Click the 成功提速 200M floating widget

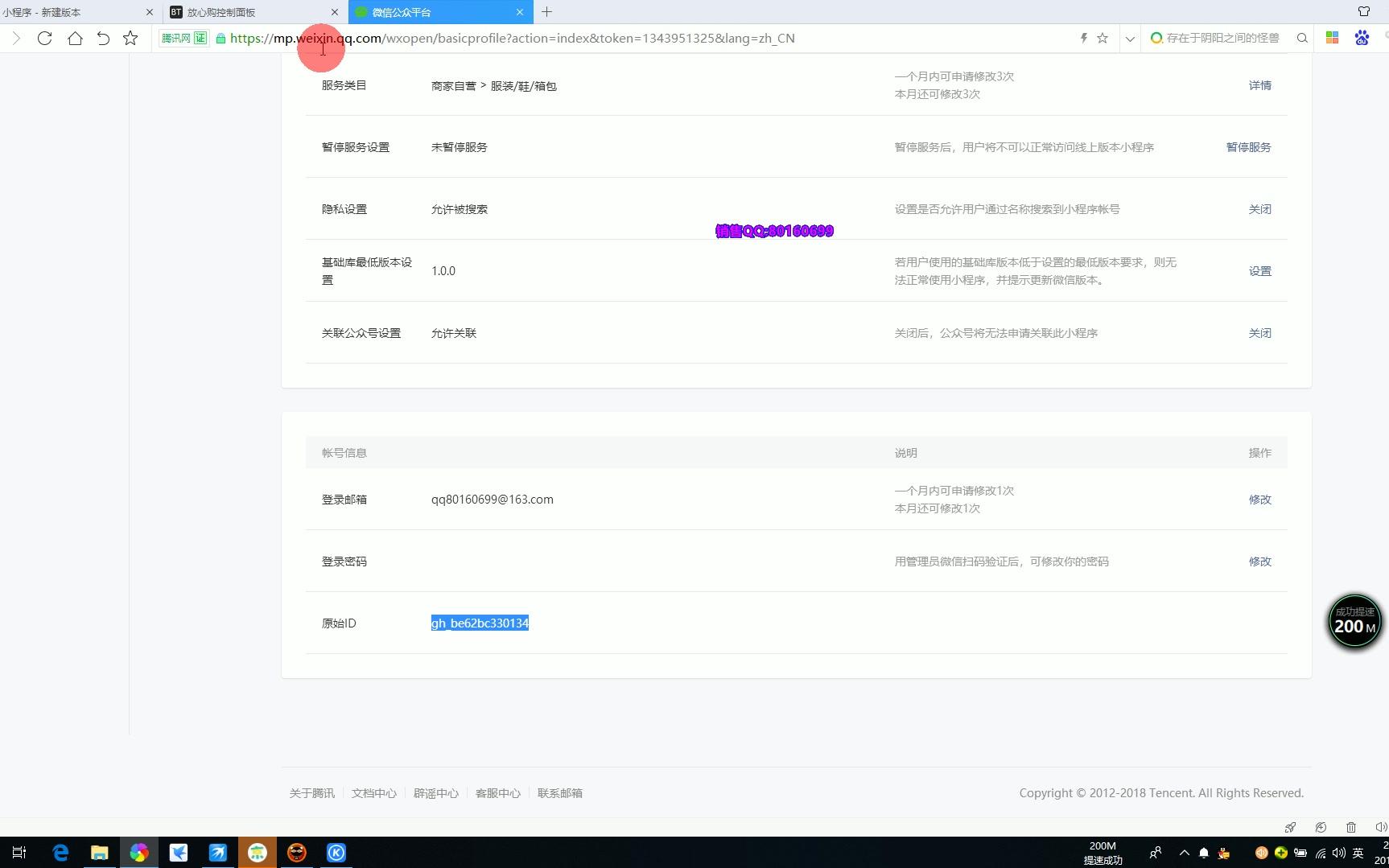tap(1354, 622)
